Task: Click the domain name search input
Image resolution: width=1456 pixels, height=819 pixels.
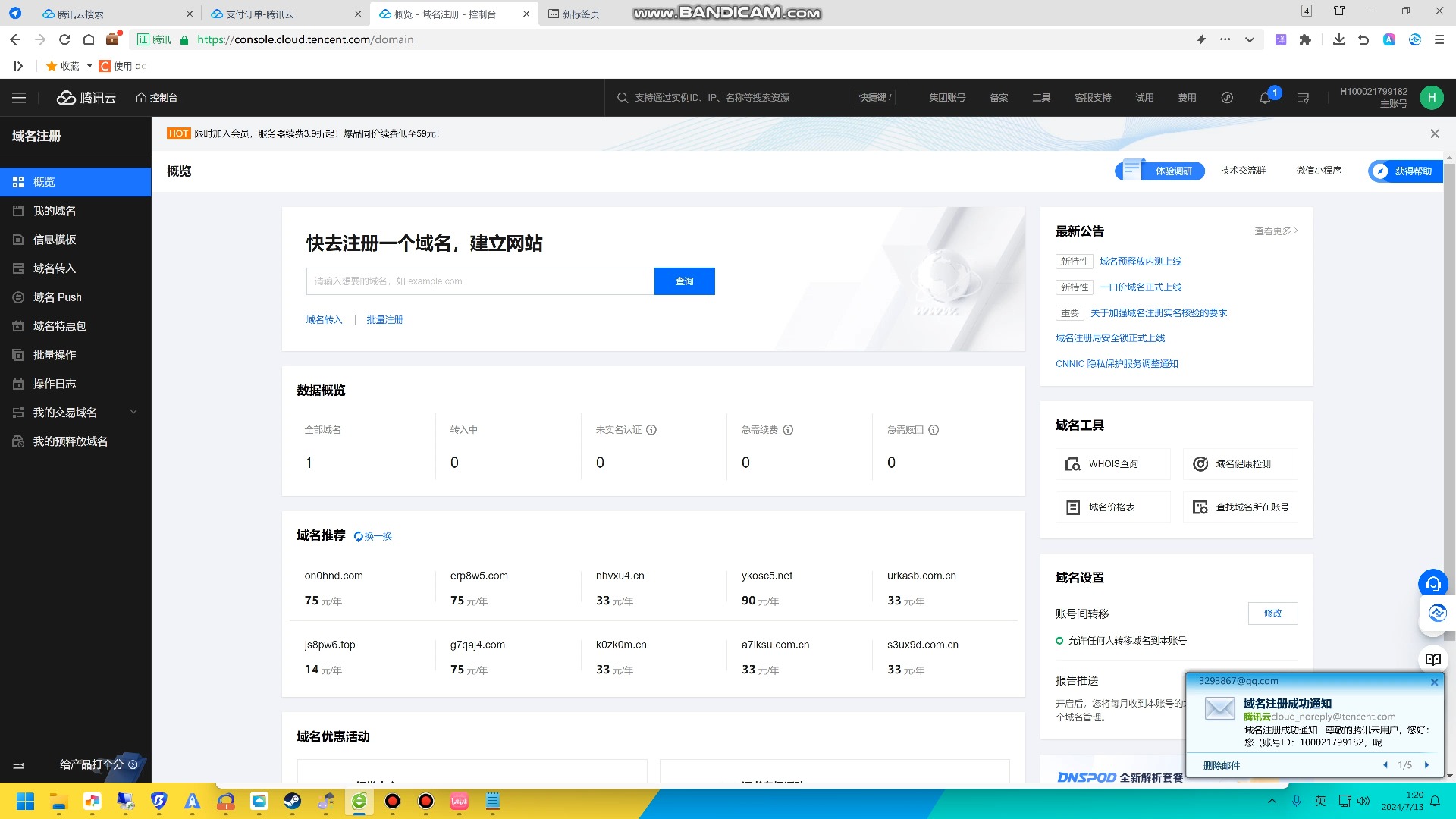Action: coord(480,281)
